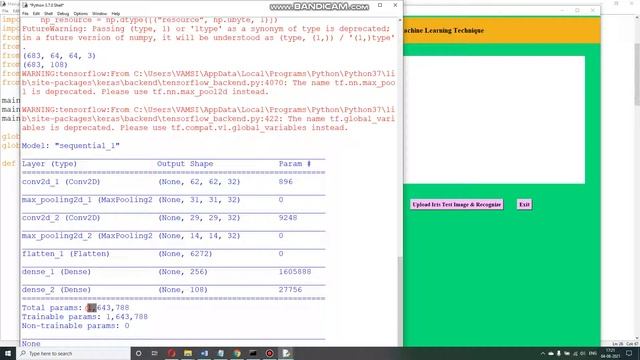Open Task View on taskbar
Viewport: 640px width, 360px height.
pyautogui.click(x=155, y=353)
